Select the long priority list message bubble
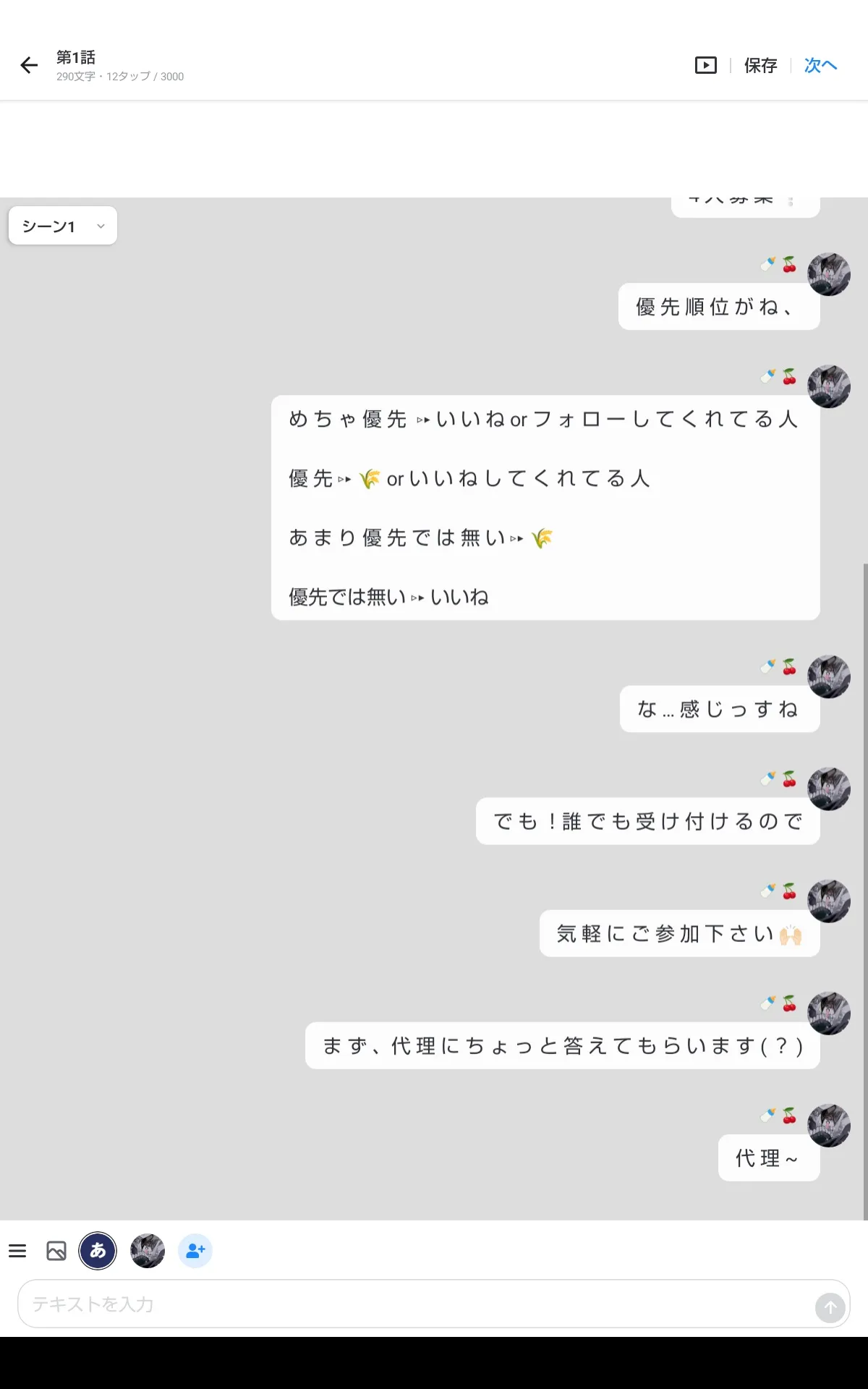 click(545, 508)
